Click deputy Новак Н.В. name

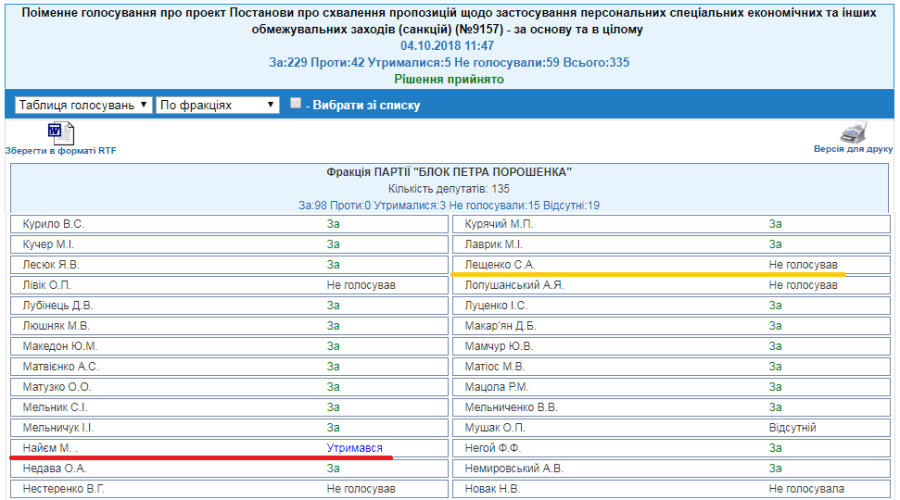click(x=491, y=489)
